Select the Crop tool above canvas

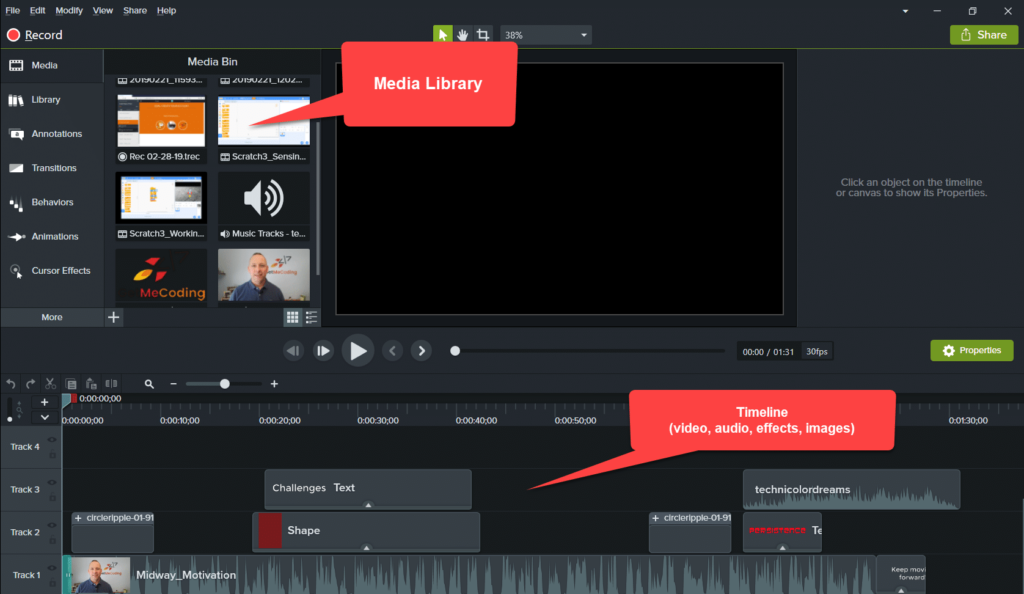483,35
